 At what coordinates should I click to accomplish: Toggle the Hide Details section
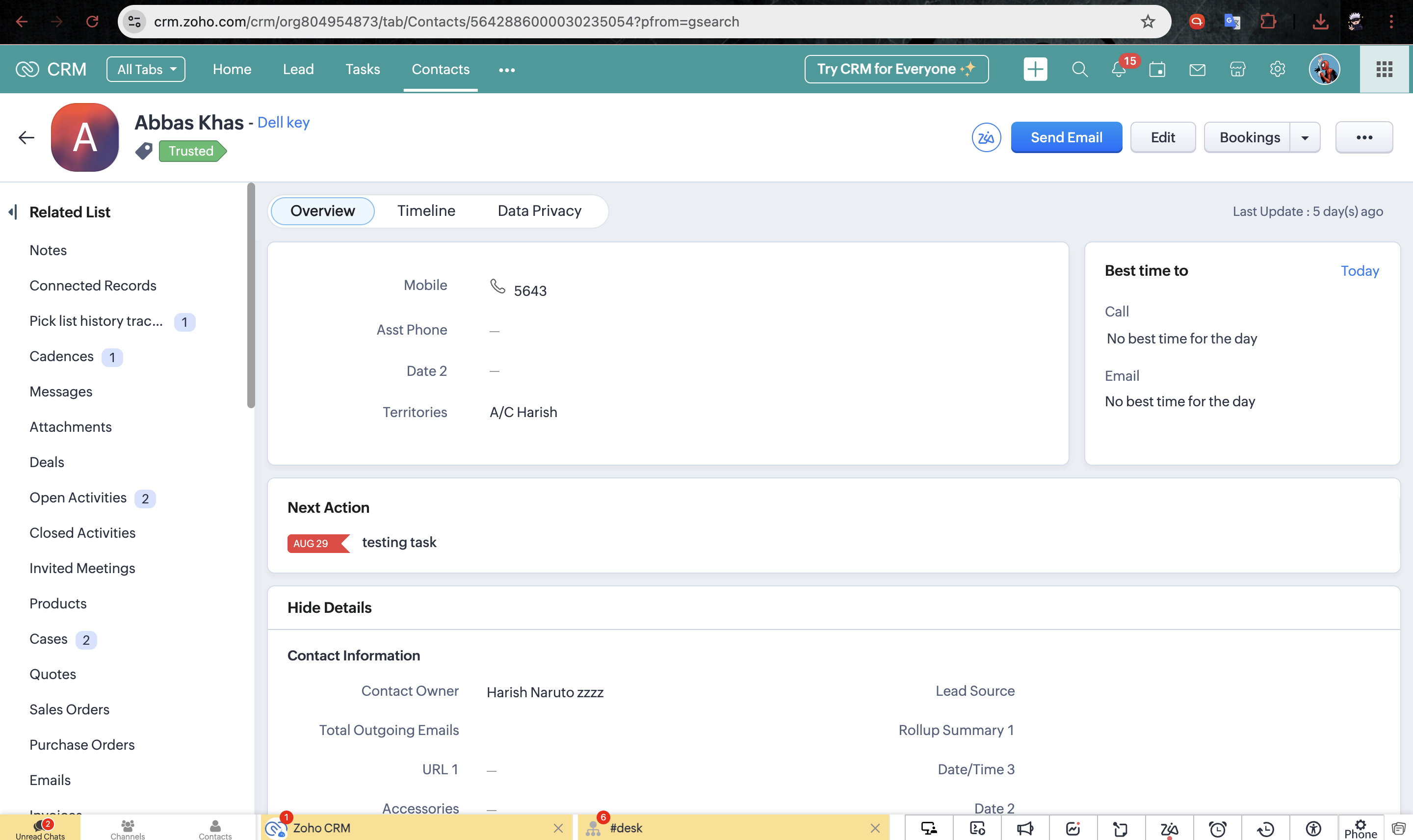point(329,607)
